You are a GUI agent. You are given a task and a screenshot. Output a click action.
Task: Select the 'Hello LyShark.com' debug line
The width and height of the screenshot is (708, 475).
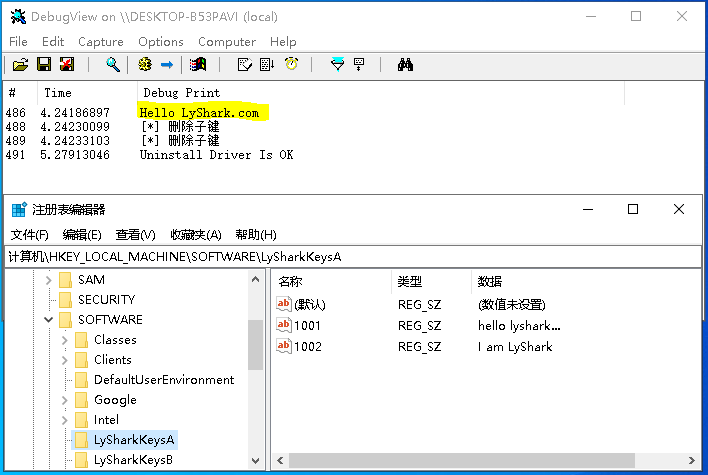(x=199, y=113)
